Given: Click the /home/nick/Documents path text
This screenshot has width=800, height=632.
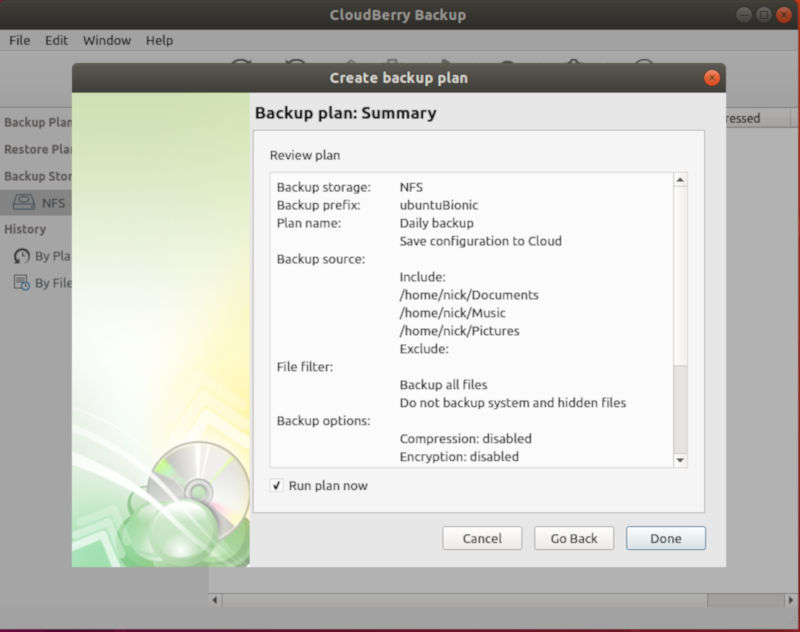Looking at the screenshot, I should [469, 295].
